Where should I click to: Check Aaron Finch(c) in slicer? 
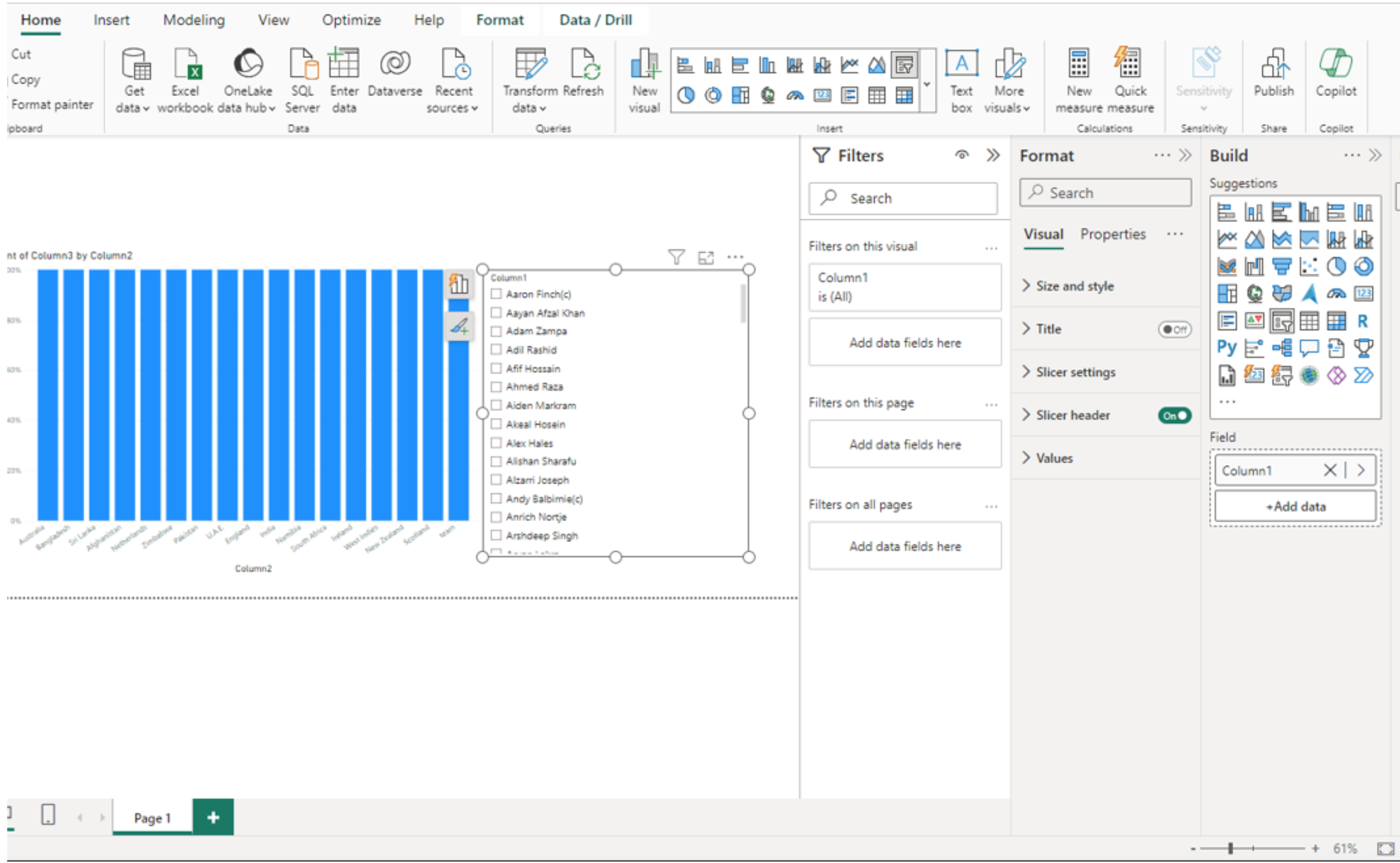pyautogui.click(x=496, y=294)
